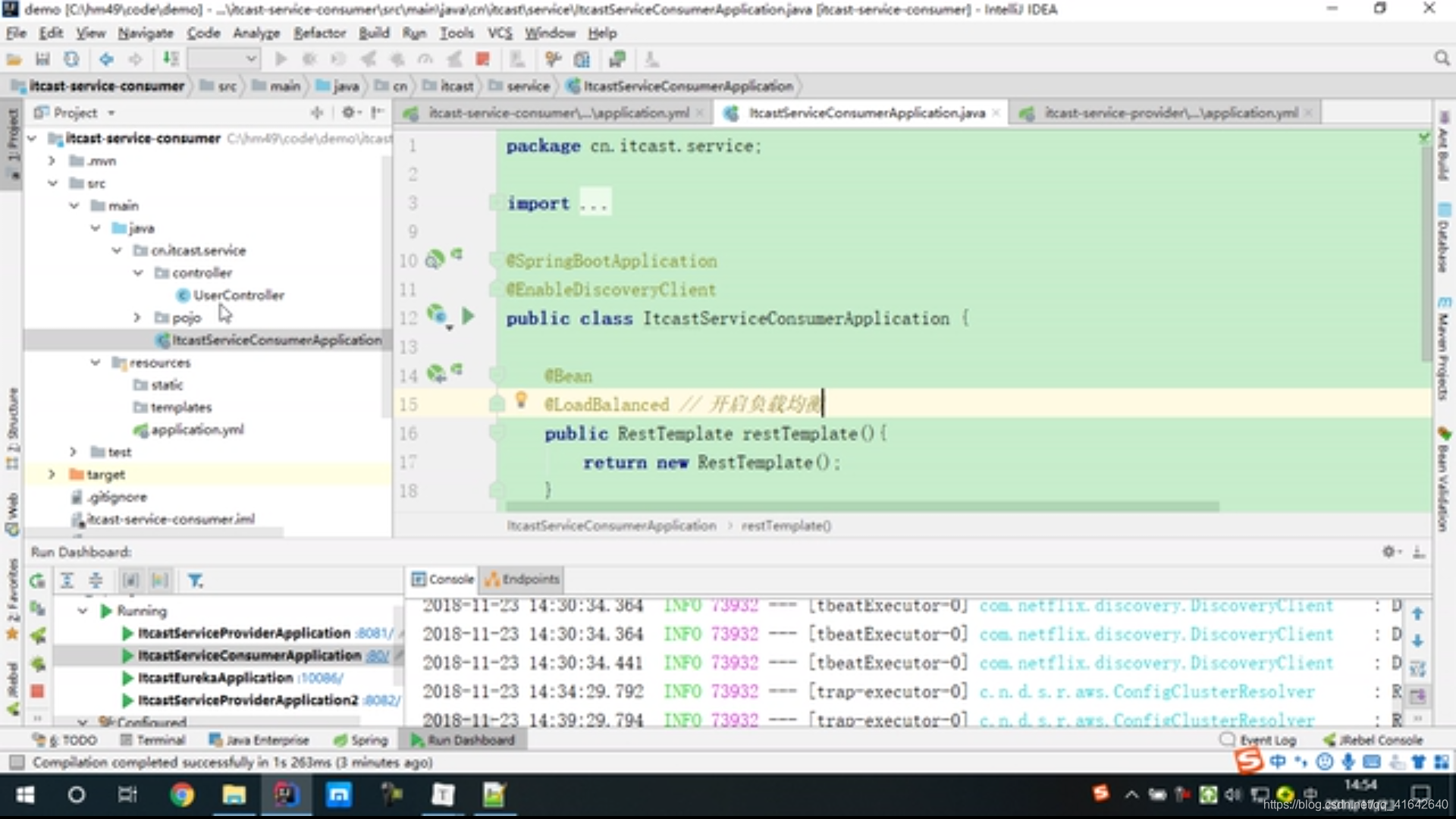
Task: Click the light bulb intention icon
Action: (521, 400)
